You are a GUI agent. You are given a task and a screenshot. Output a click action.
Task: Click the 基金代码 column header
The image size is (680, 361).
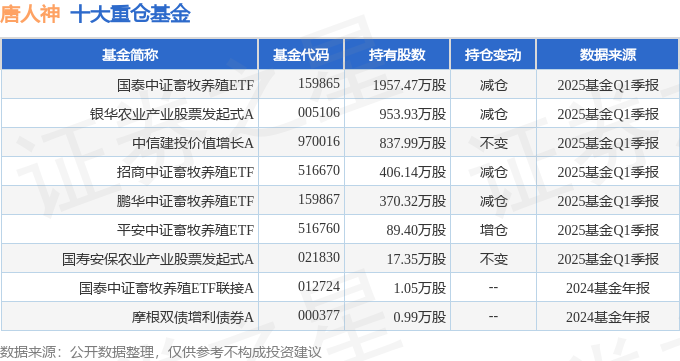(x=301, y=55)
